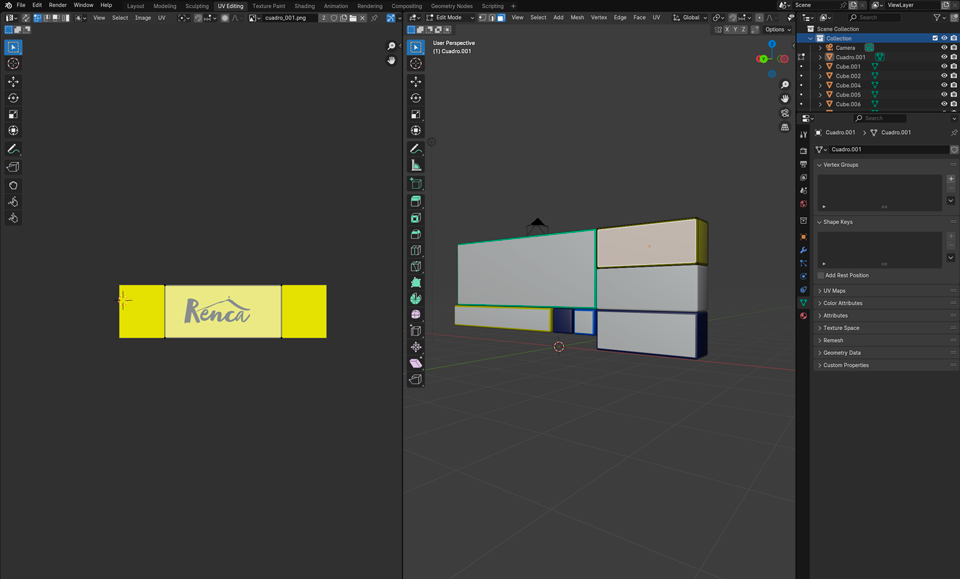960x579 pixels.
Task: Select the Add Cube tool in viewport
Action: [x=416, y=184]
